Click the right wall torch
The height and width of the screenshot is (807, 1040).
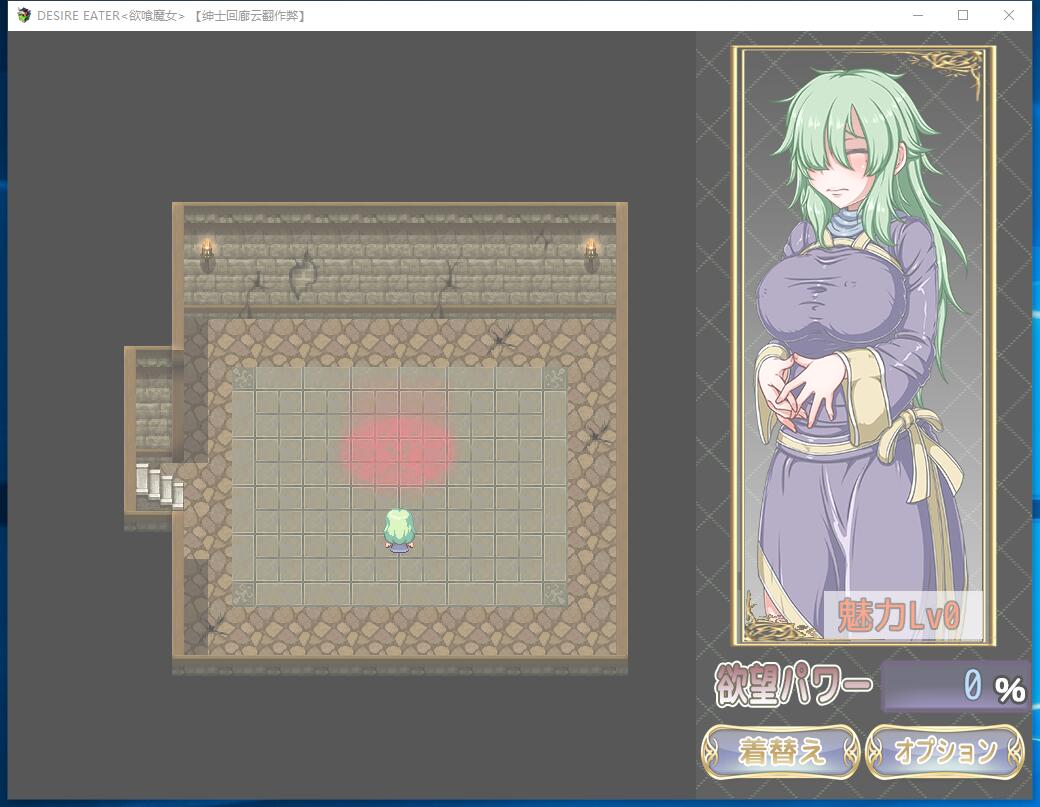590,253
